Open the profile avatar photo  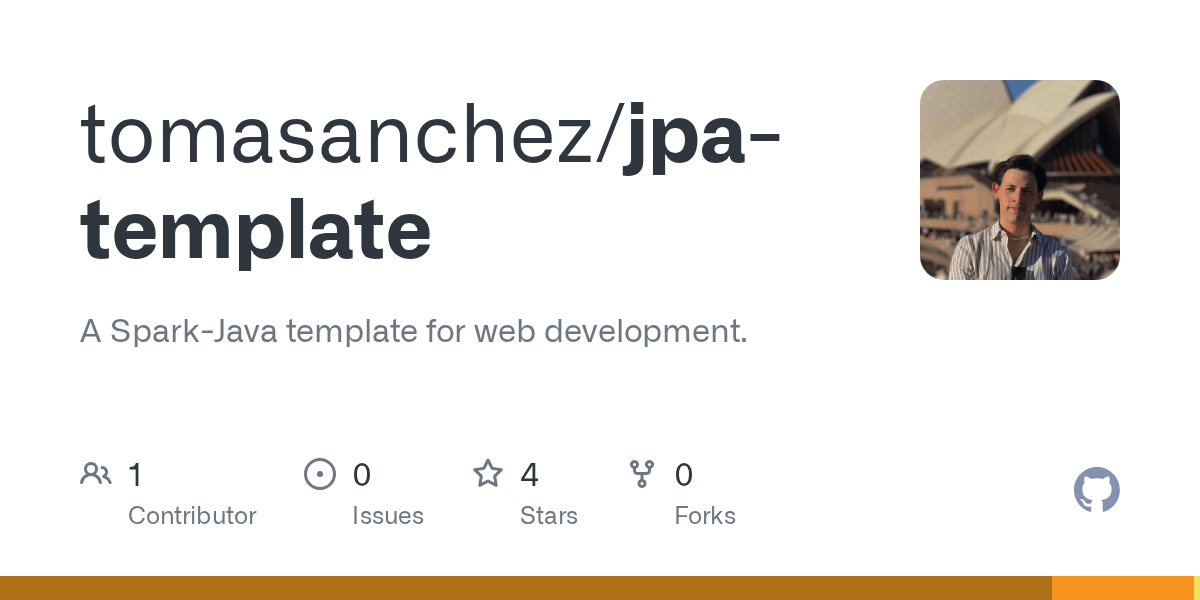click(1020, 180)
